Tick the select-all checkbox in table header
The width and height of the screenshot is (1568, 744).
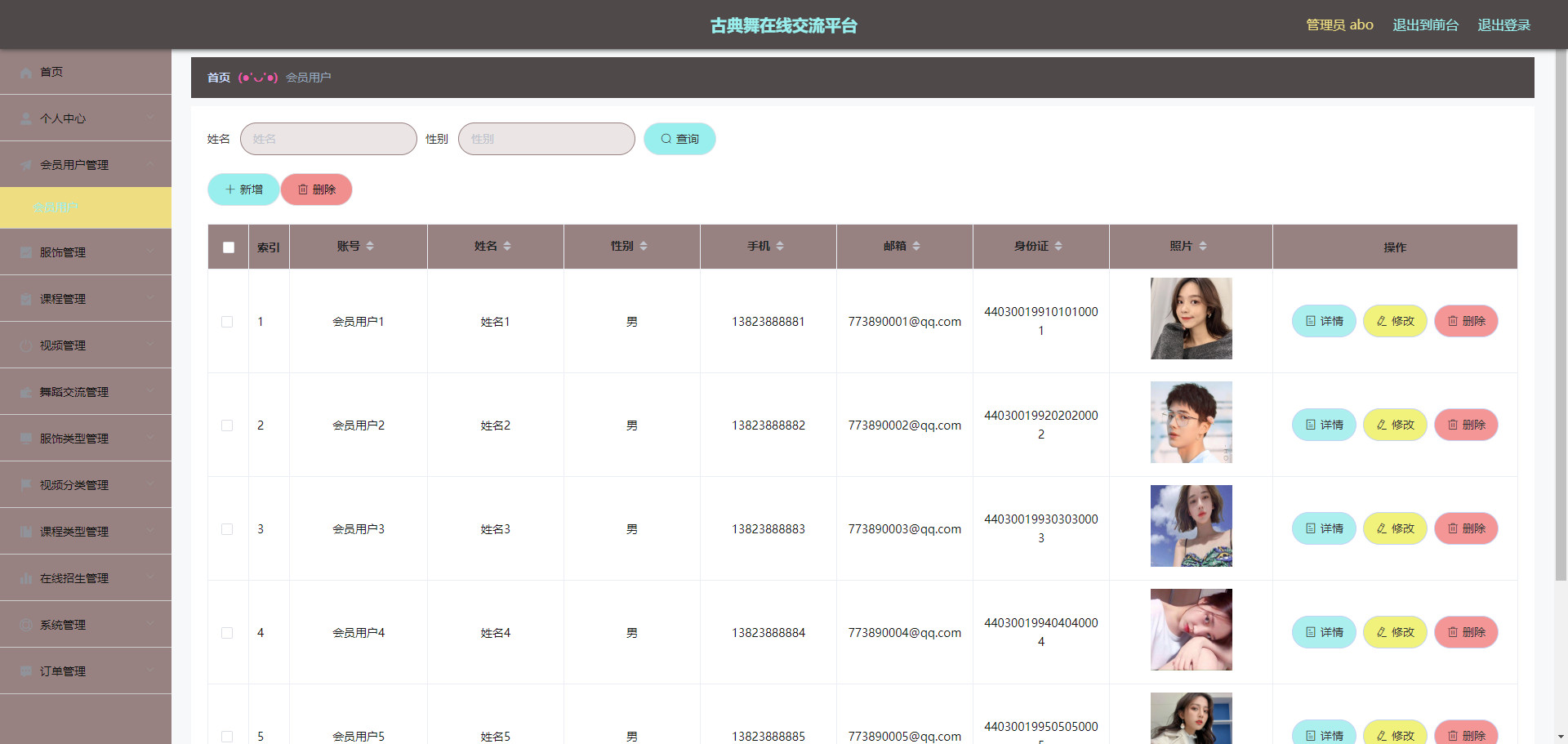point(229,247)
